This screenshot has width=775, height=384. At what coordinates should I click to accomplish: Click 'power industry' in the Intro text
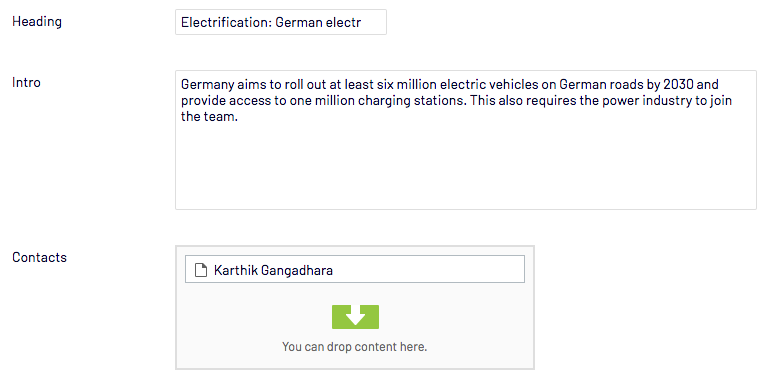[x=625, y=101]
